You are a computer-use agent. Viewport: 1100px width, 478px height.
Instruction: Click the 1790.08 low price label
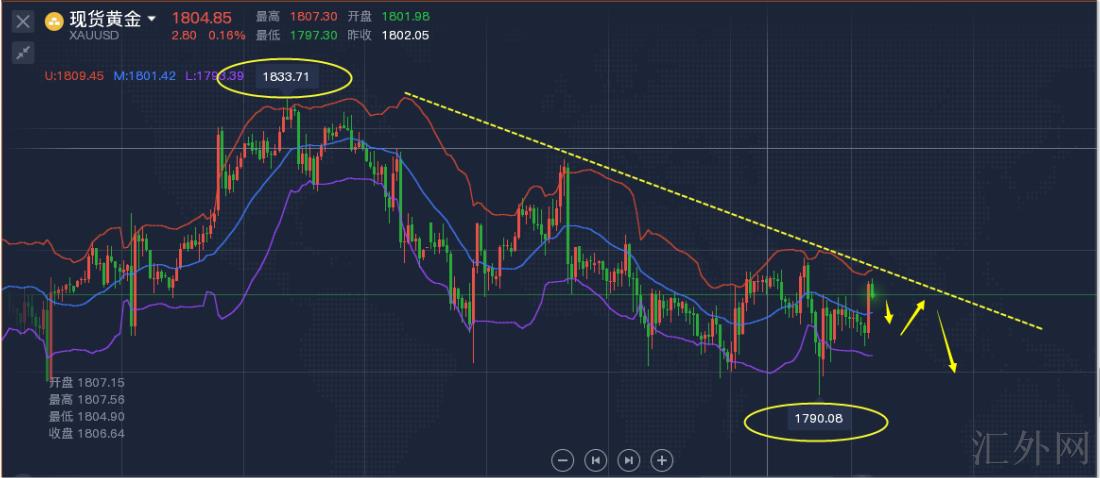point(818,420)
